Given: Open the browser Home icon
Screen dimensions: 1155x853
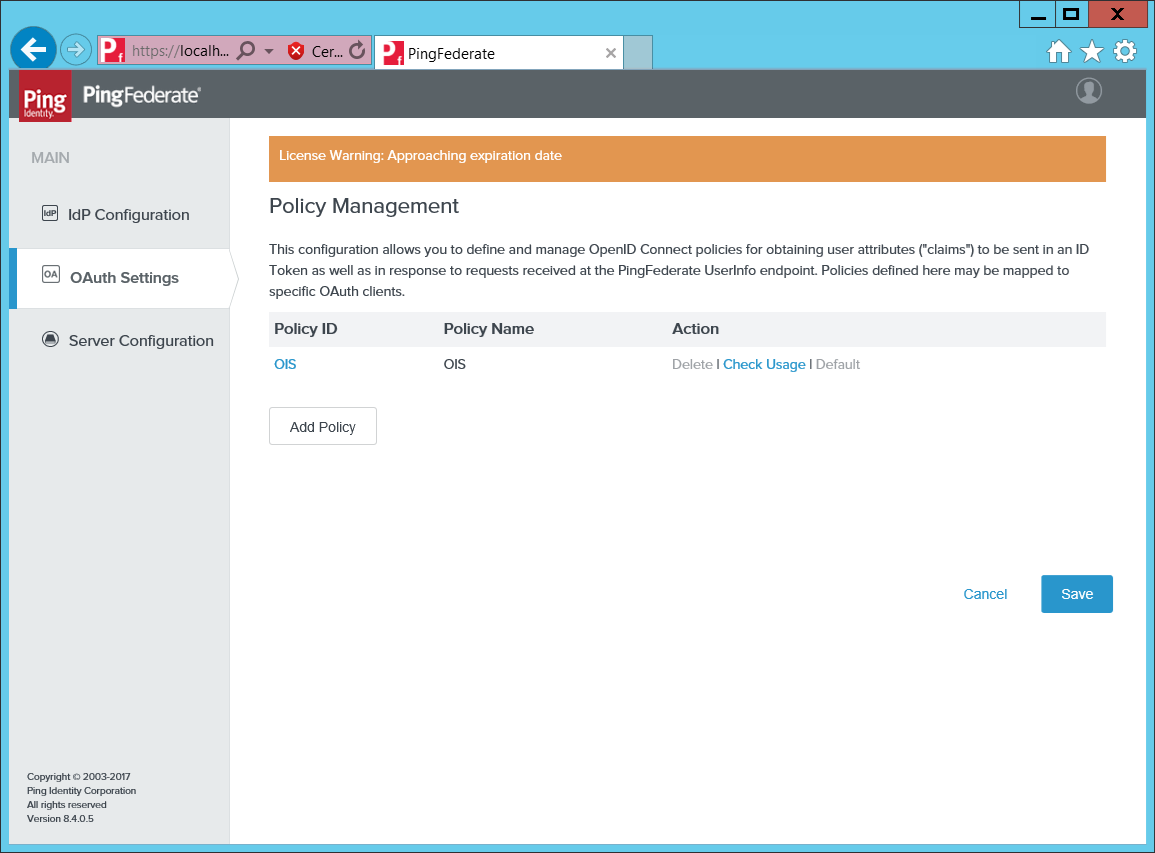Looking at the screenshot, I should [x=1059, y=52].
